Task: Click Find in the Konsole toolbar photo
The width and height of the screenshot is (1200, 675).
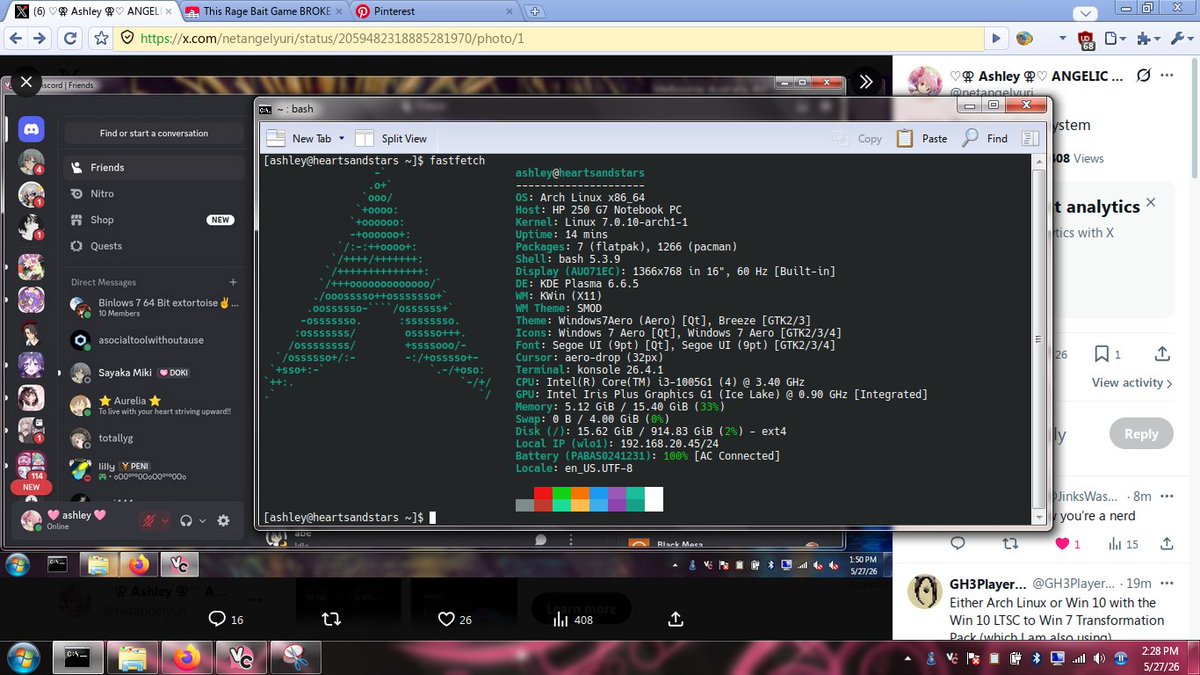Action: pos(985,138)
